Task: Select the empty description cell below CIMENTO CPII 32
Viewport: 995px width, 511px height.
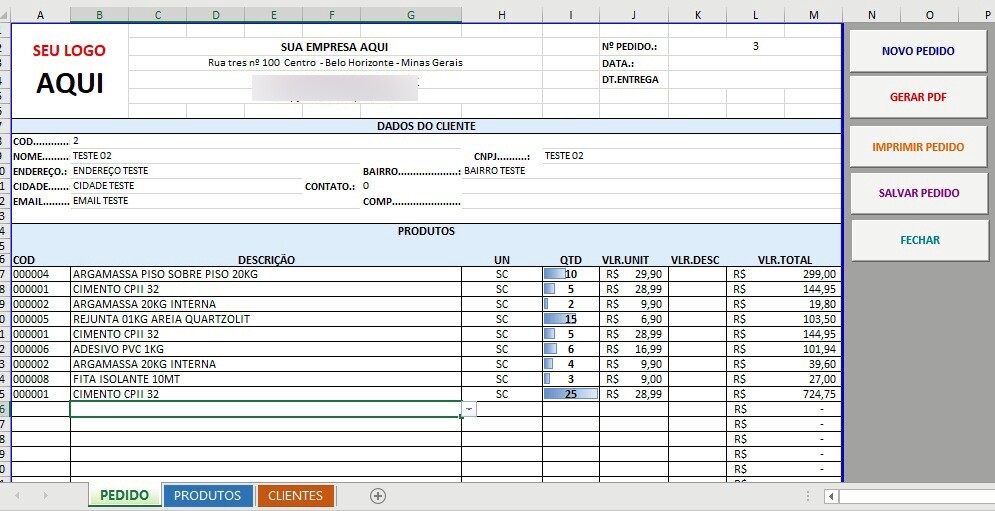Action: point(265,409)
